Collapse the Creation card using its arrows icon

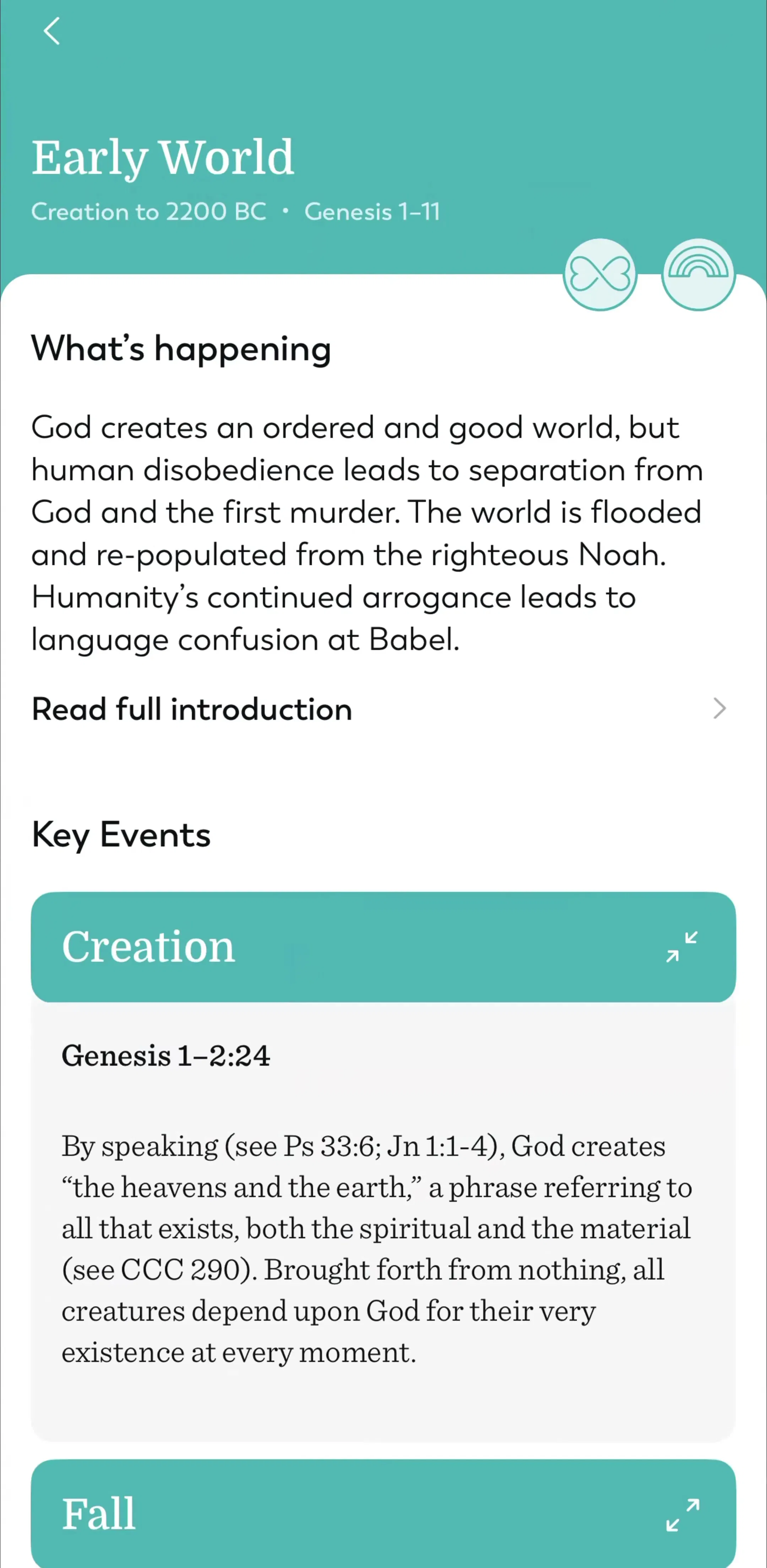click(x=682, y=947)
